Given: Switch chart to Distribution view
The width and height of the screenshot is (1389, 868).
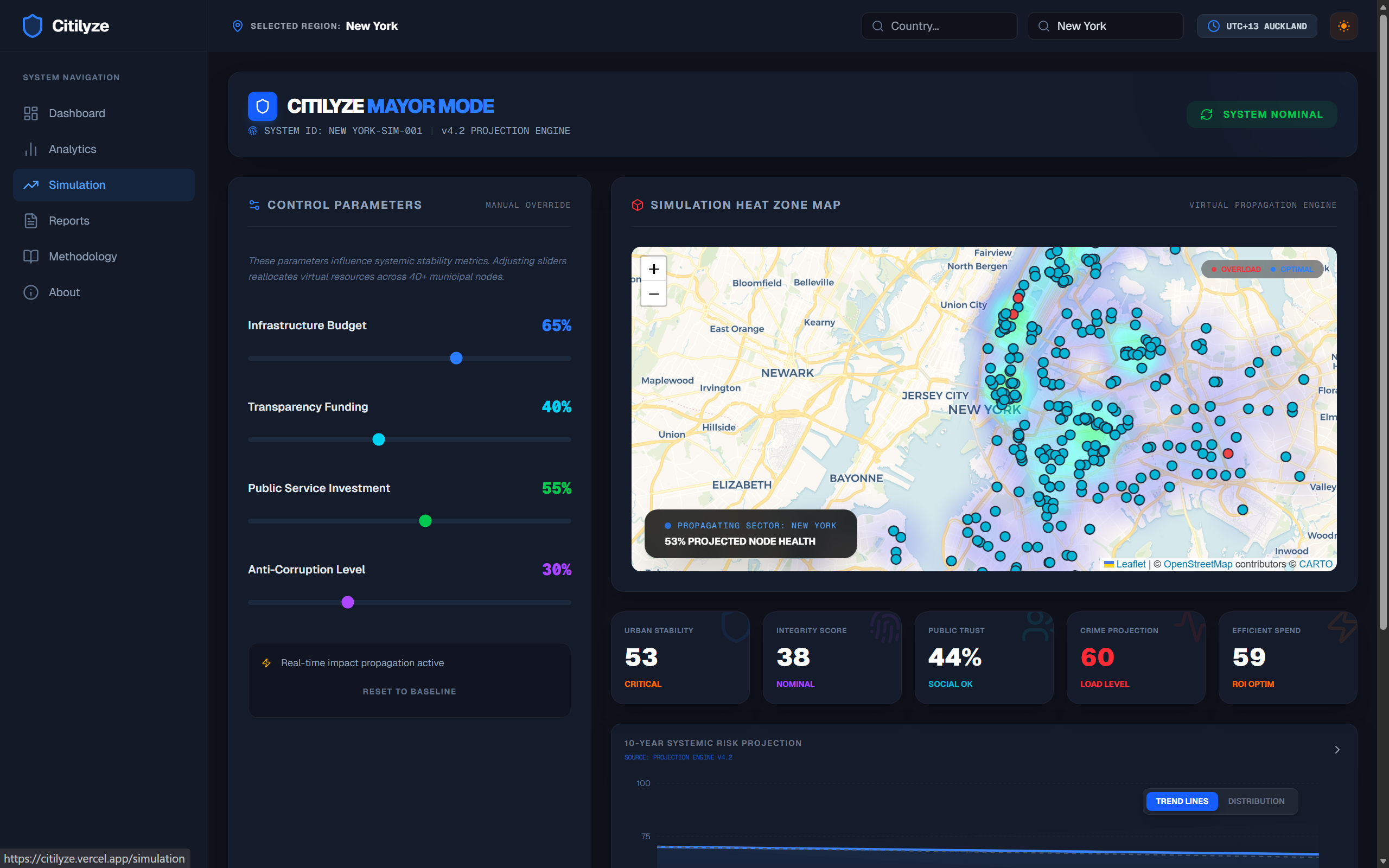Looking at the screenshot, I should click(x=1256, y=801).
